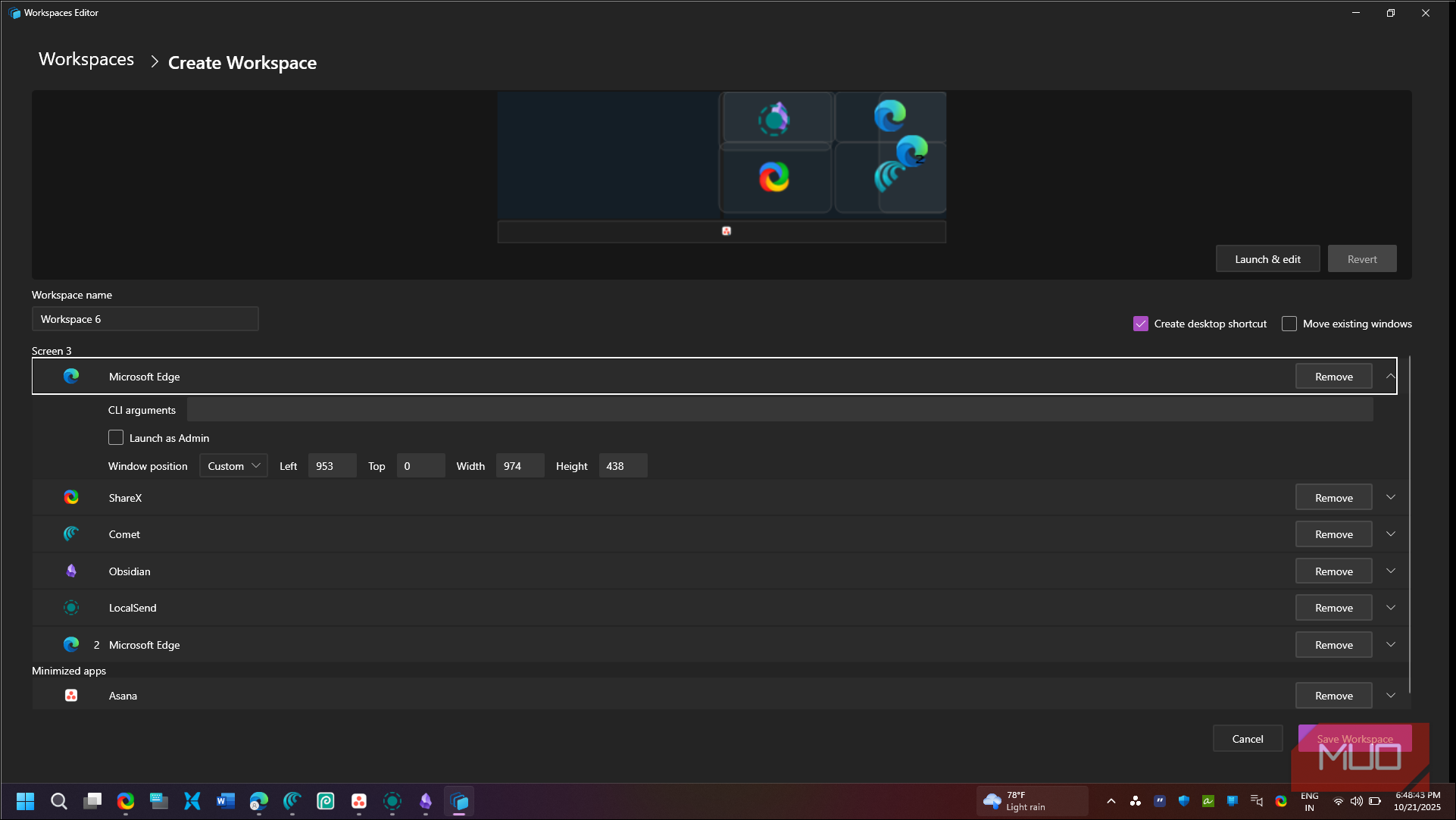Collapse the first Microsoft Edge row

(1391, 376)
